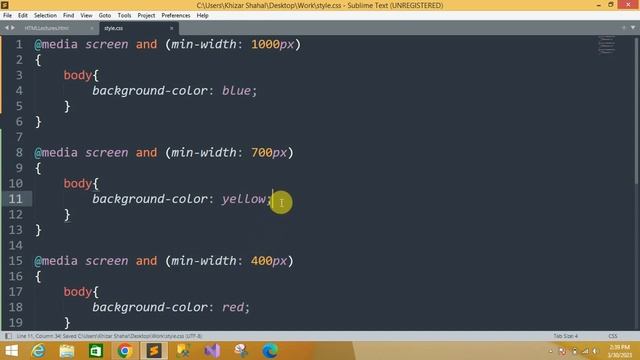Screen dimensions: 640x360
Task: Open the taskbar clock and date
Action: pos(620,351)
